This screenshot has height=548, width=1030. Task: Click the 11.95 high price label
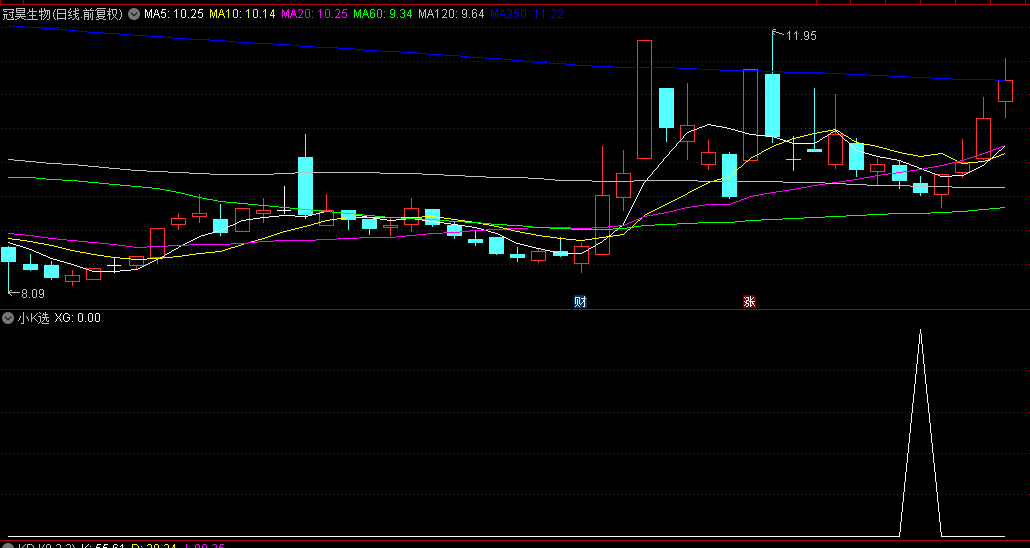click(801, 36)
